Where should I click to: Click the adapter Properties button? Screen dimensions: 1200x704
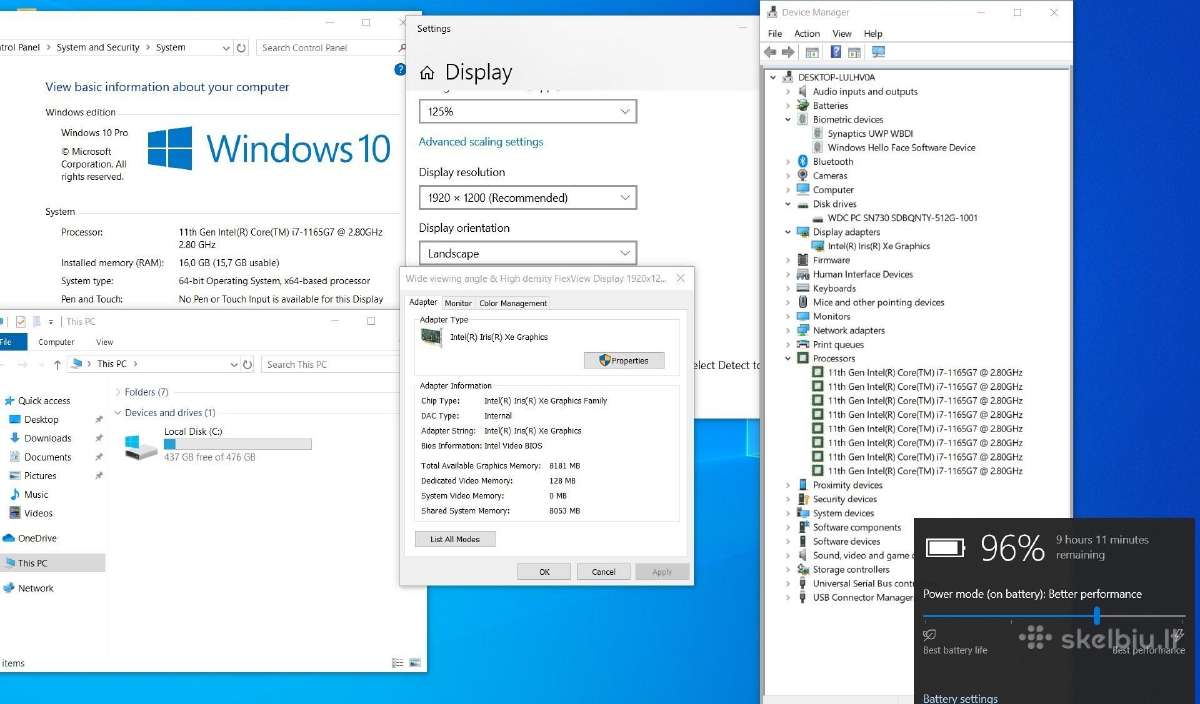tap(624, 360)
